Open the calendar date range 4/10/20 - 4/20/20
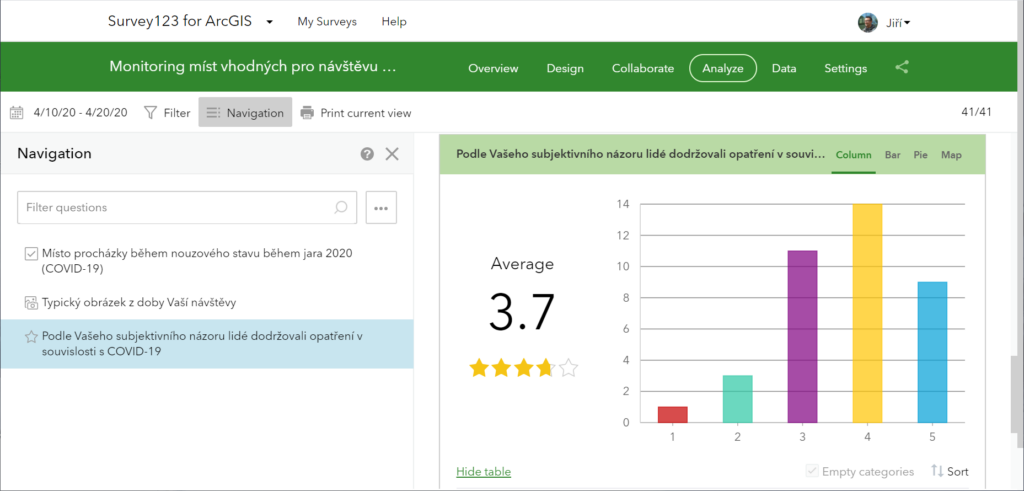This screenshot has height=491, width=1024. 69,113
